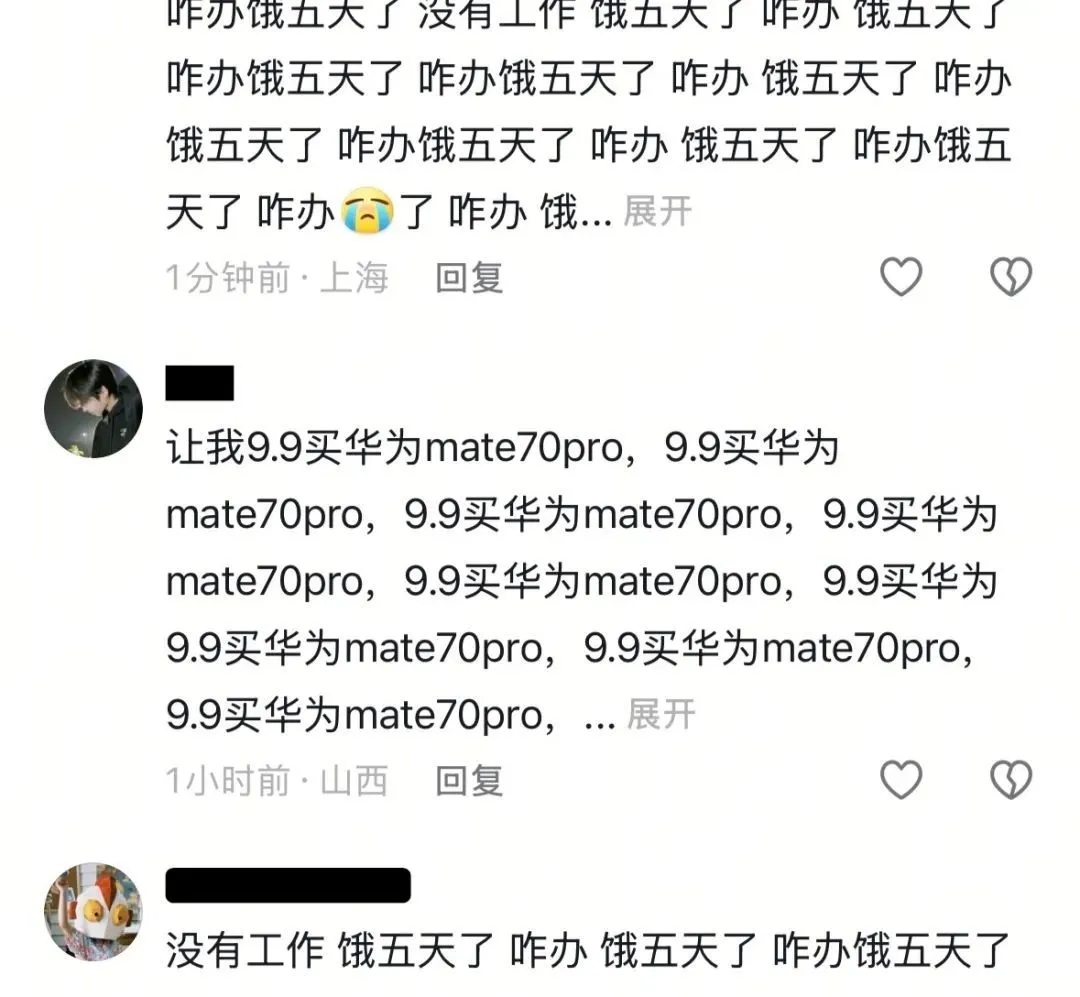Select the 山西 location label
The height and width of the screenshot is (997, 1080).
click(x=354, y=781)
